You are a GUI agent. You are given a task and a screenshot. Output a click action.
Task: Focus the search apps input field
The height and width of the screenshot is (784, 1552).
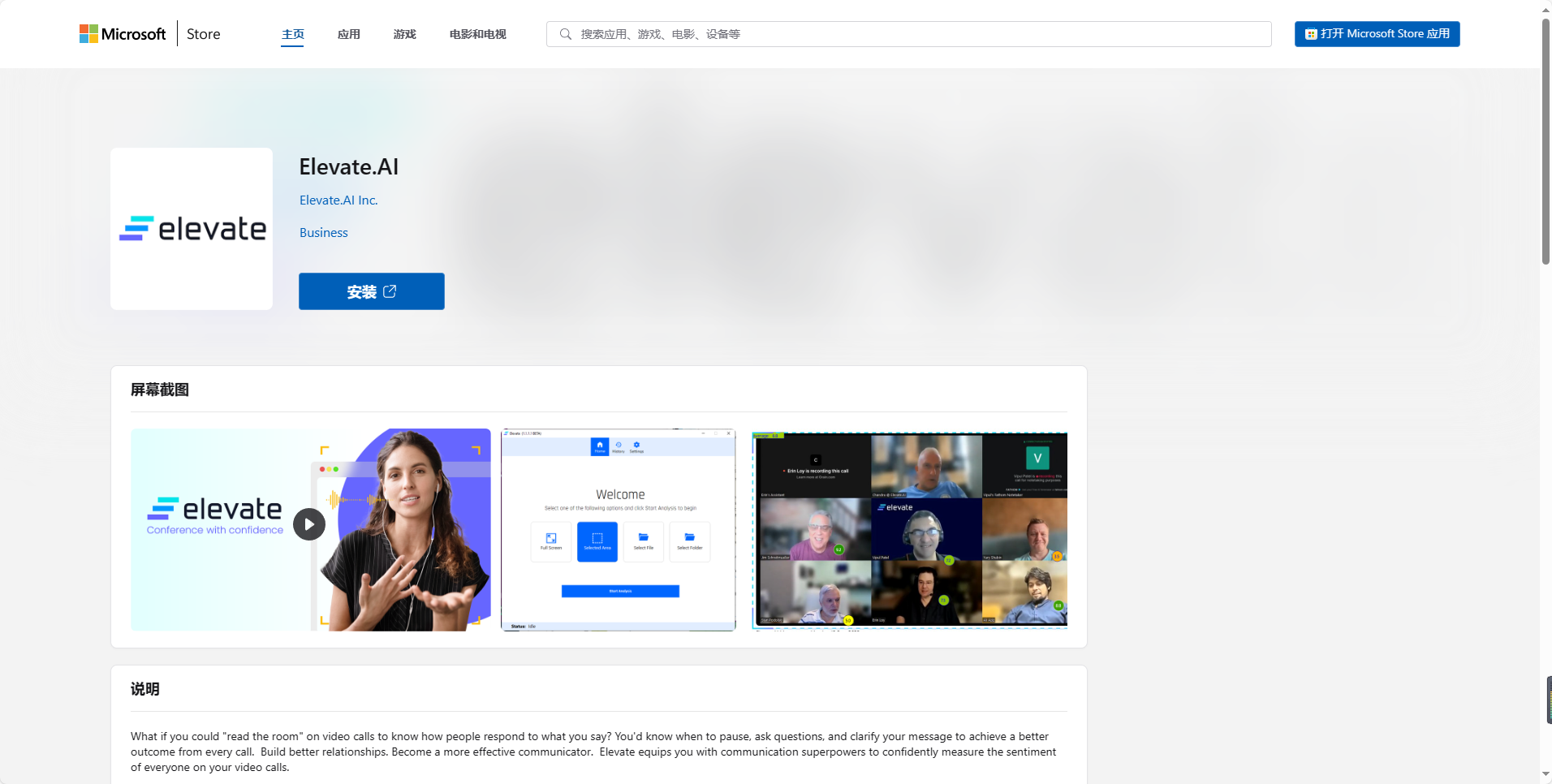coord(917,34)
